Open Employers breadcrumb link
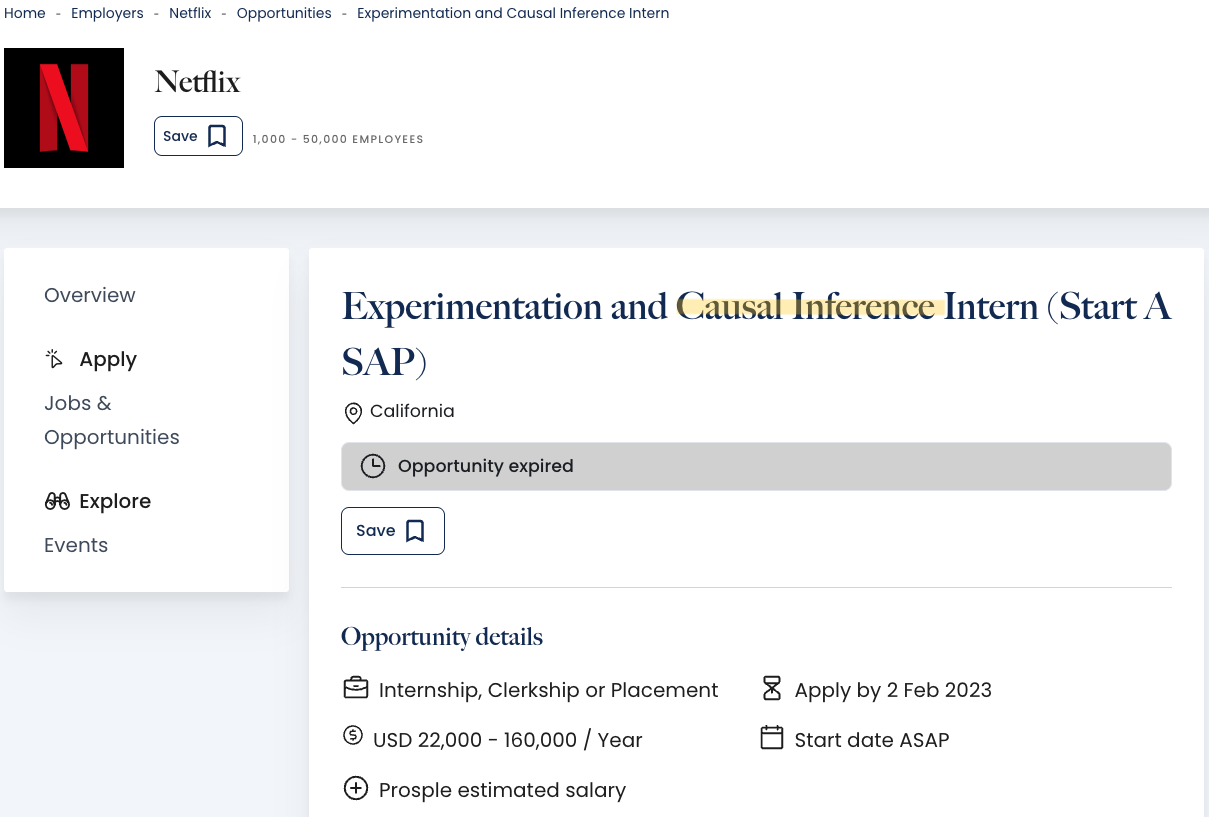This screenshot has width=1209, height=817. pyautogui.click(x=107, y=13)
